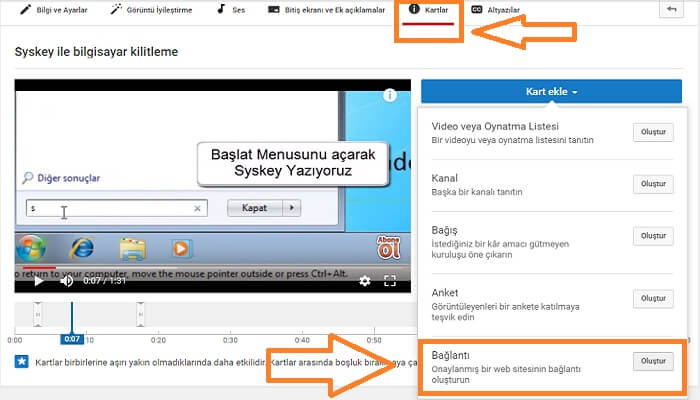The image size is (700, 400).
Task: Click the info card icon on video
Action: coord(390,95)
